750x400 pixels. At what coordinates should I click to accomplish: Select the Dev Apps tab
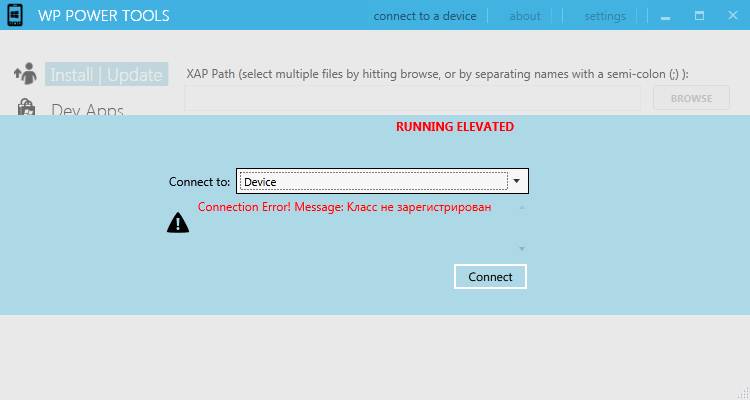(87, 109)
